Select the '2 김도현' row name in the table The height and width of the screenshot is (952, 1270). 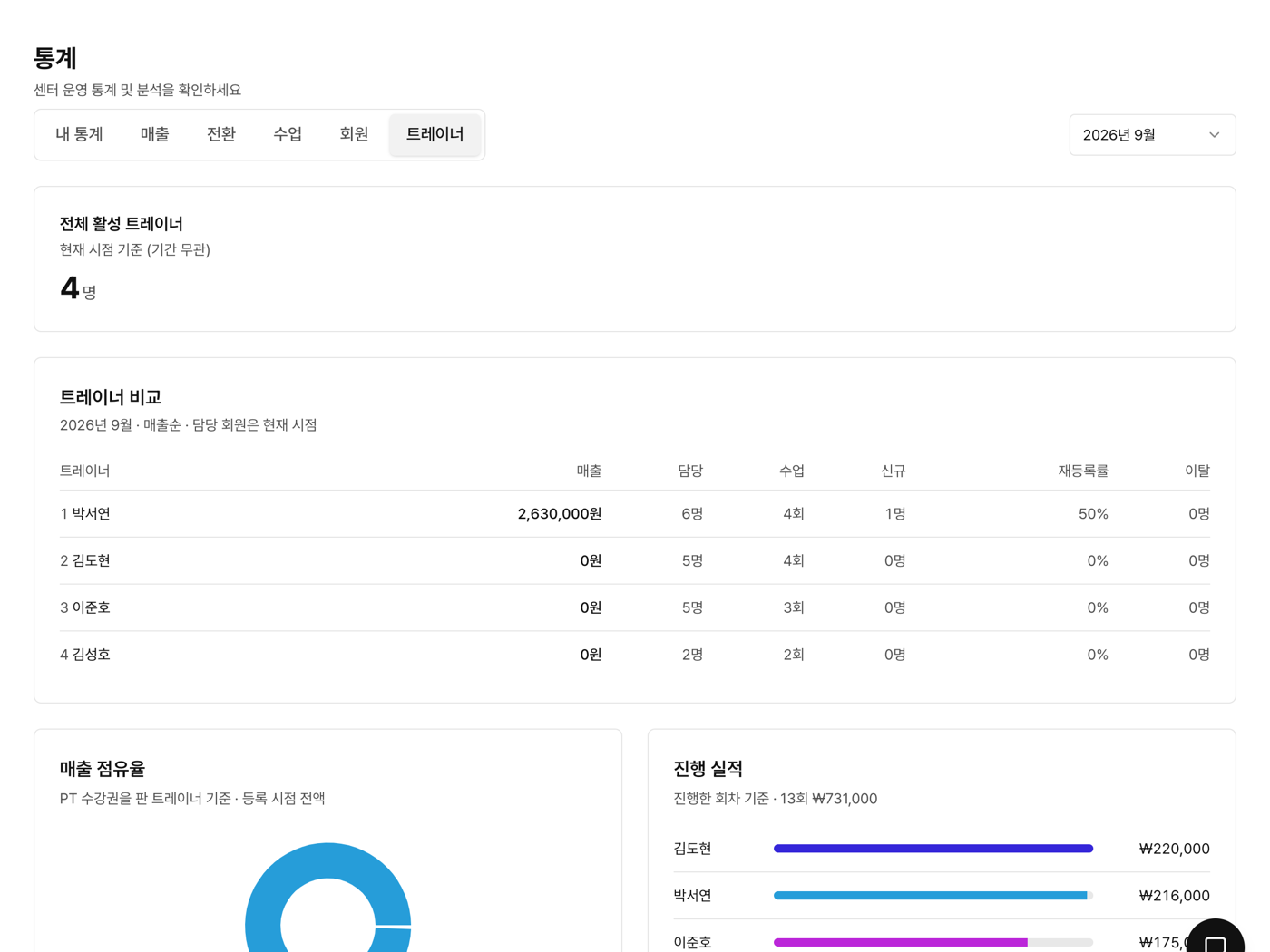pyautogui.click(x=85, y=561)
